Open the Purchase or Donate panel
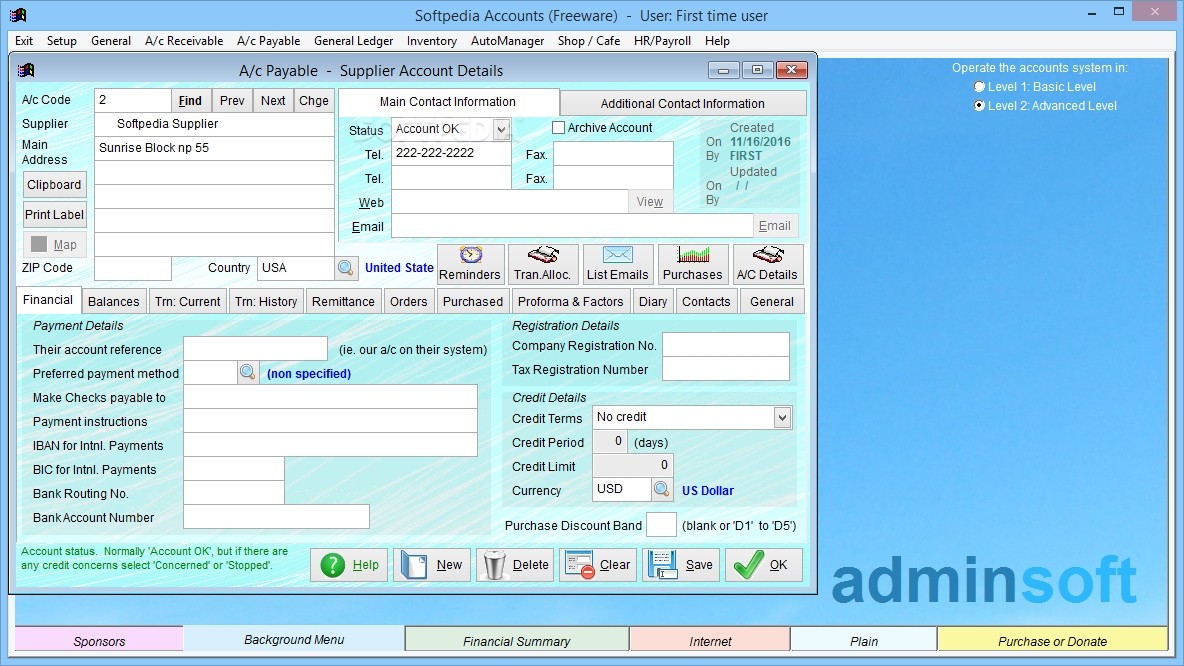This screenshot has height=666, width=1184. tap(1053, 641)
